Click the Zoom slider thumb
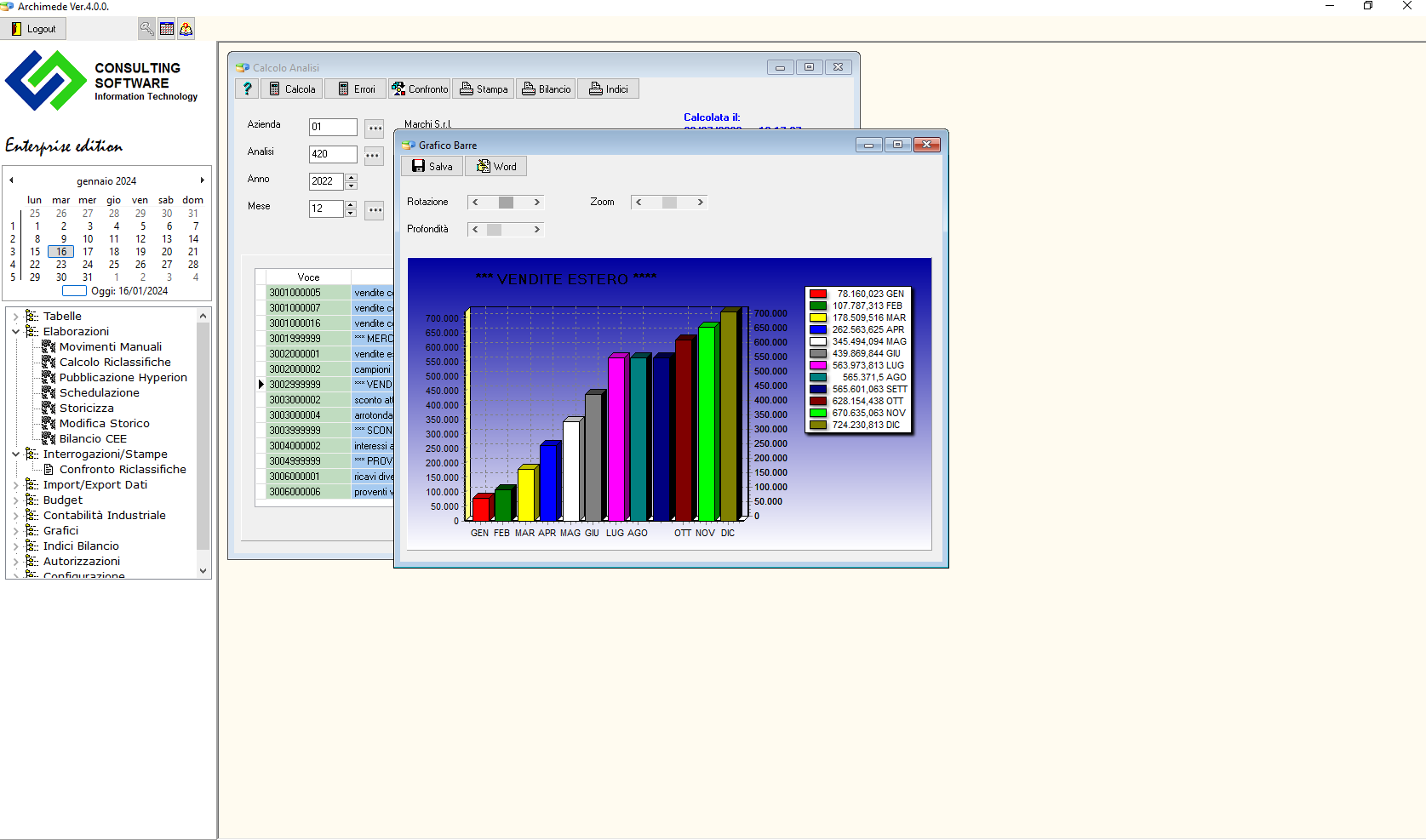Image resolution: width=1426 pixels, height=840 pixels. coord(669,203)
